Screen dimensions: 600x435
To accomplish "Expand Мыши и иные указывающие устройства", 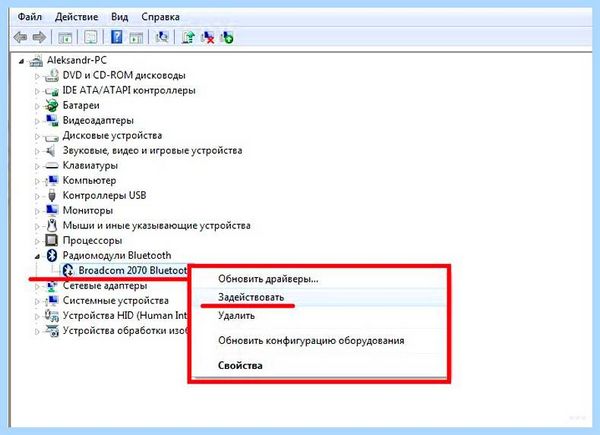I will [x=37, y=226].
